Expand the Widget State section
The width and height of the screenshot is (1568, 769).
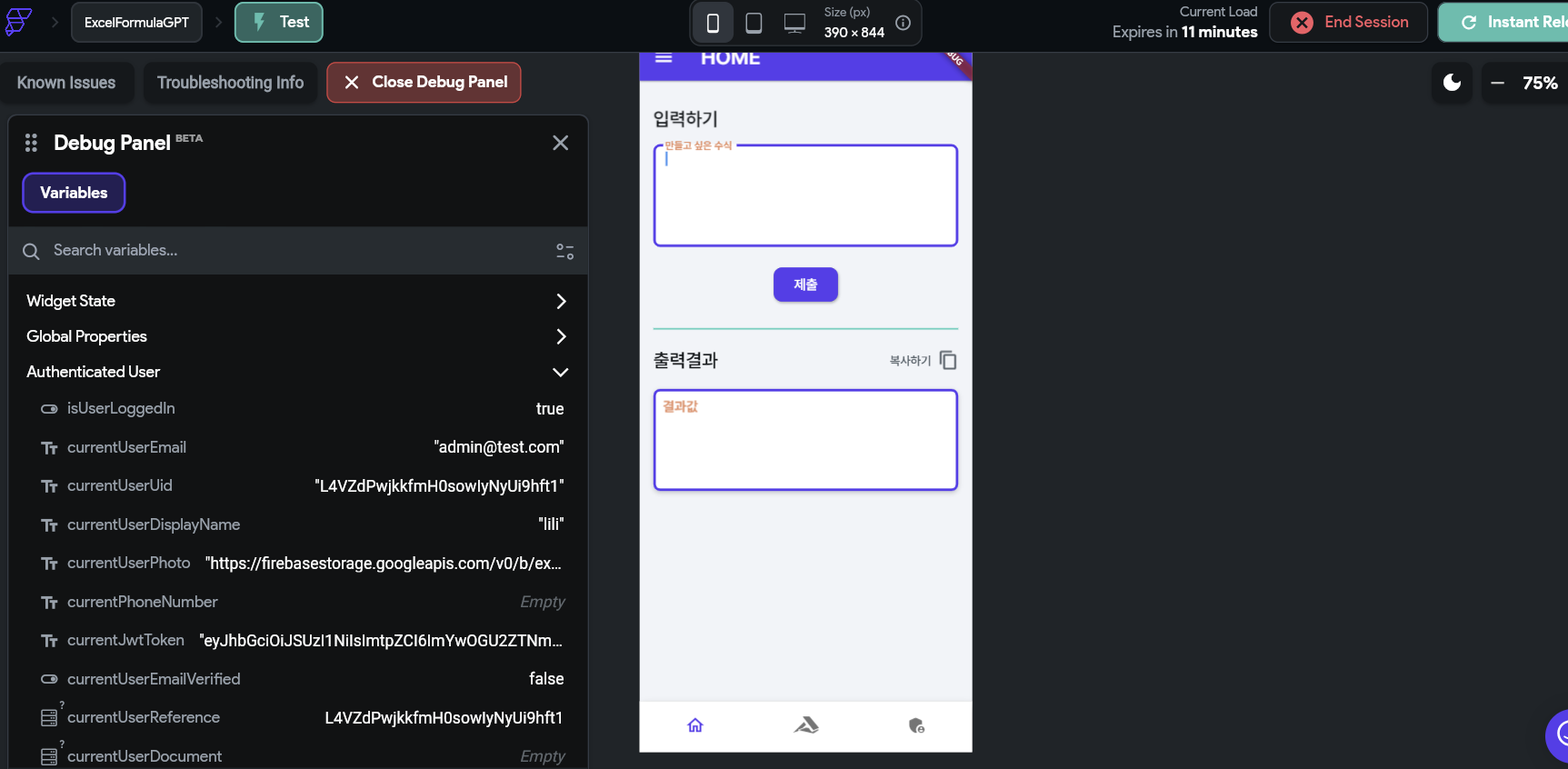(x=297, y=301)
